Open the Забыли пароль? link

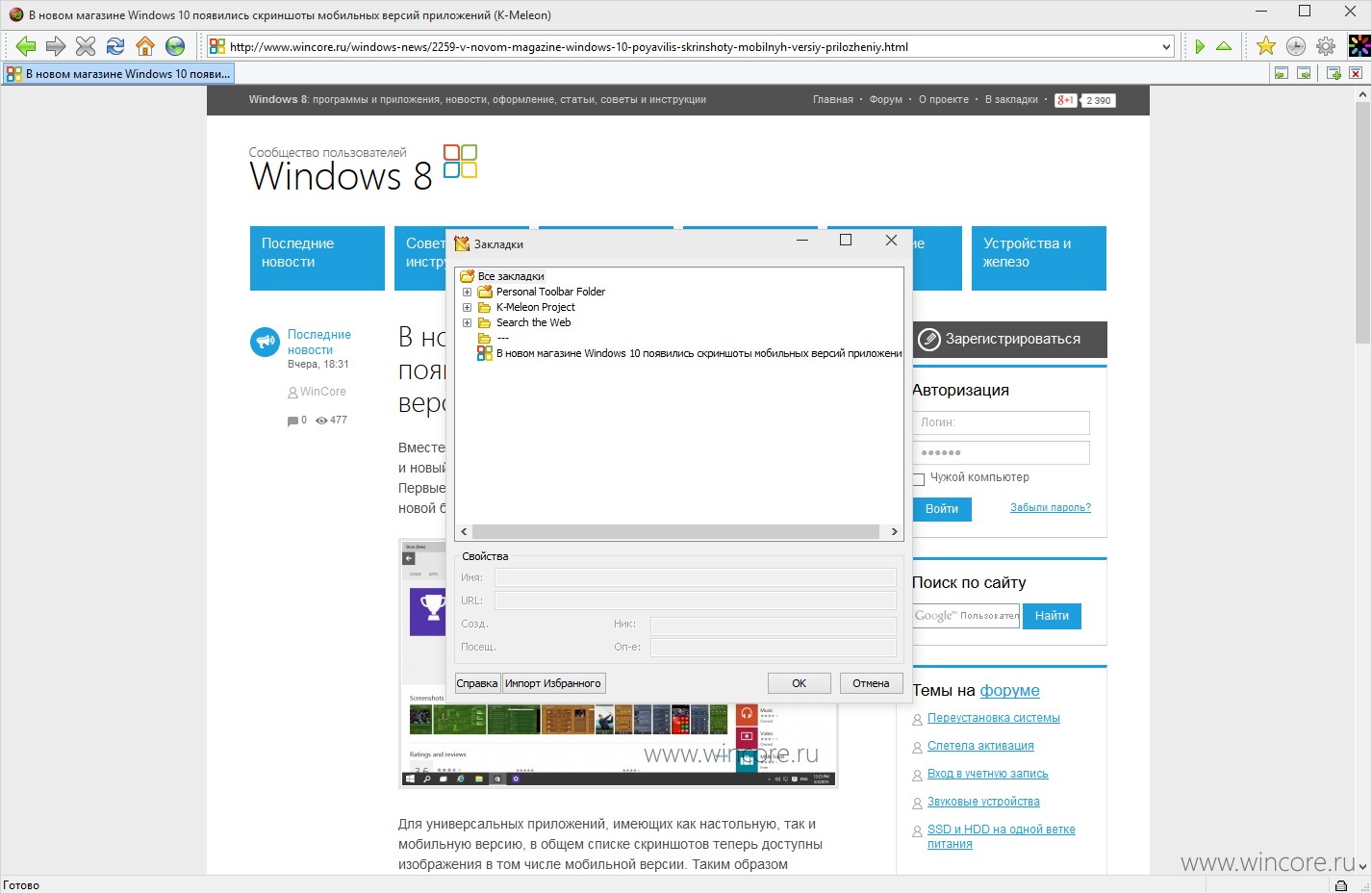1051,508
